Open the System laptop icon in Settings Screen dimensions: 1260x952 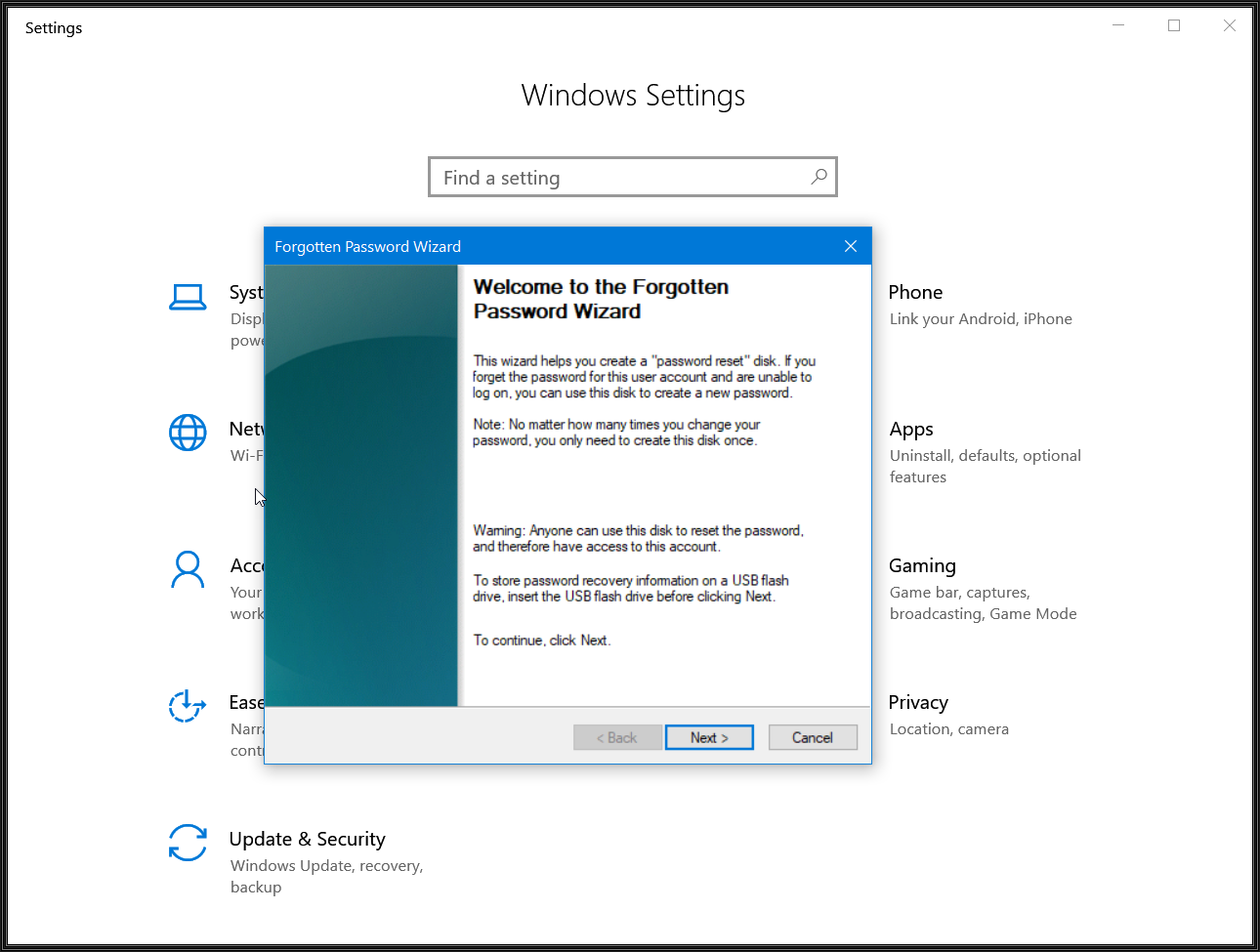point(188,297)
